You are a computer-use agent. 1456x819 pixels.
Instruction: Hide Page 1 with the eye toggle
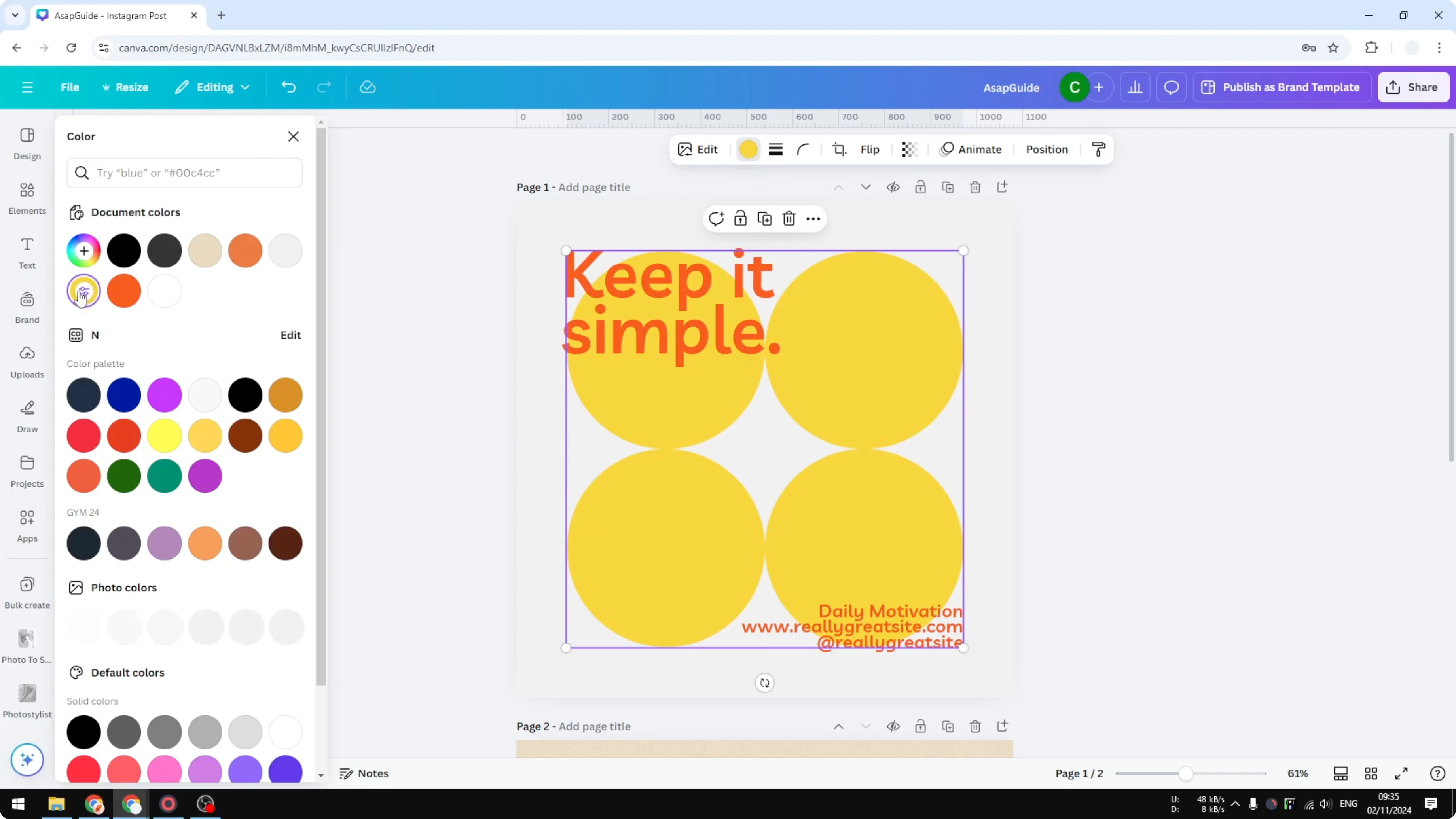893,187
